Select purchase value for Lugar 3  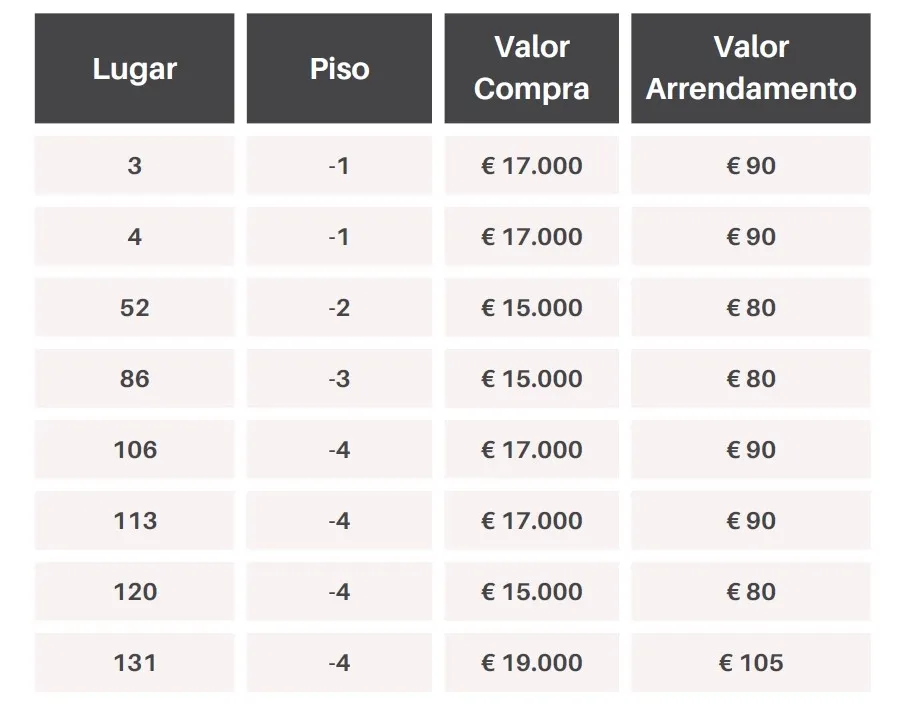[x=531, y=166]
